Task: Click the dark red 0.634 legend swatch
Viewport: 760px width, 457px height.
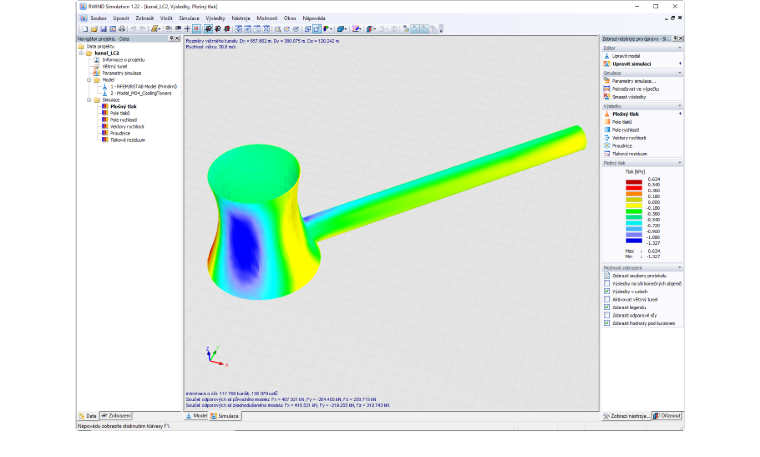Action: pos(633,181)
